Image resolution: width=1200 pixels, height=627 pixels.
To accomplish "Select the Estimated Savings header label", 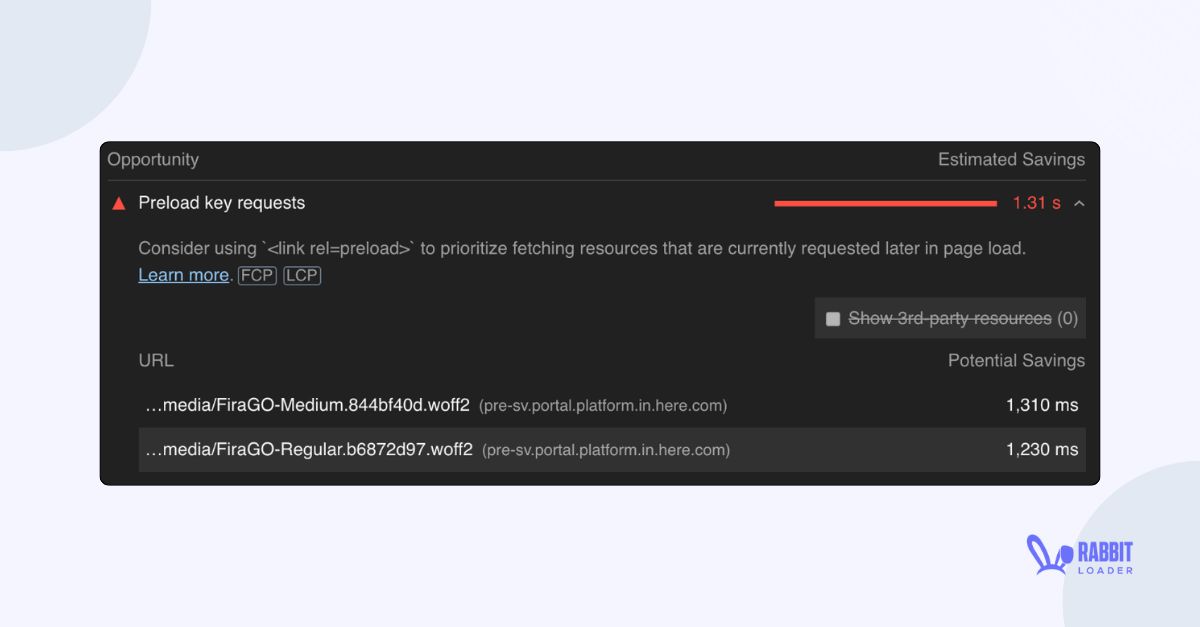I will (x=1011, y=159).
